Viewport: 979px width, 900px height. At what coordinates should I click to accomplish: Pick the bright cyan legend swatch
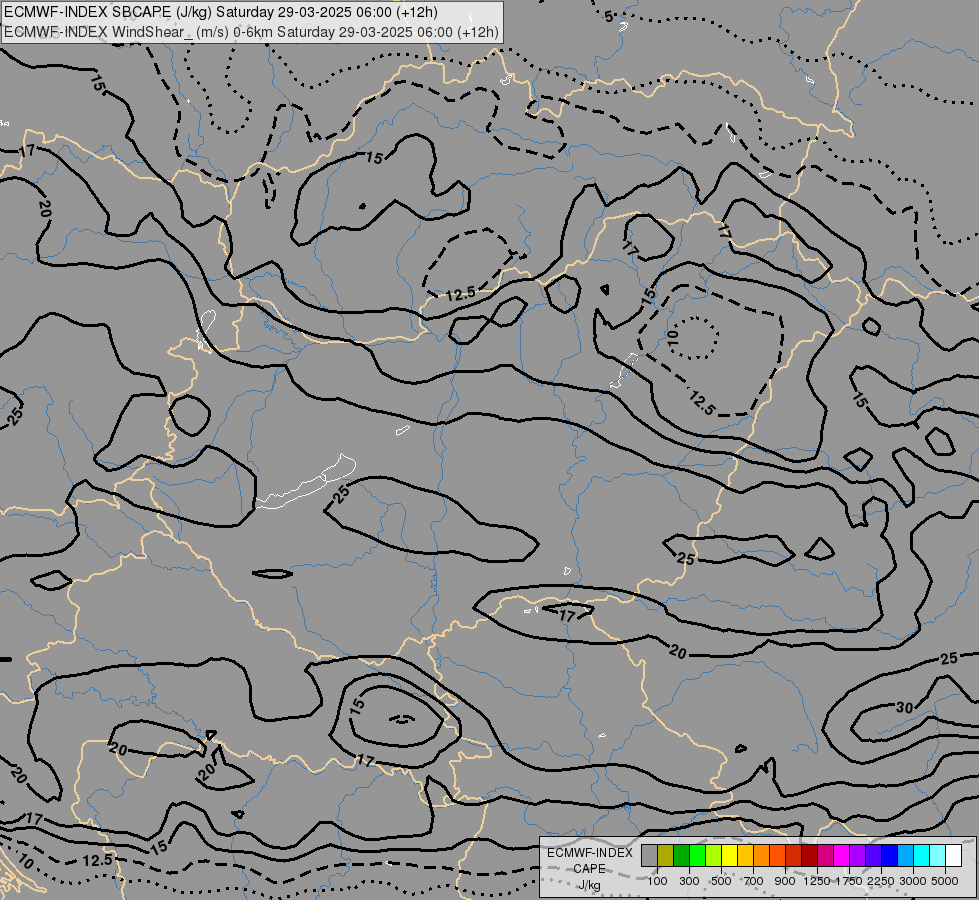tap(922, 856)
